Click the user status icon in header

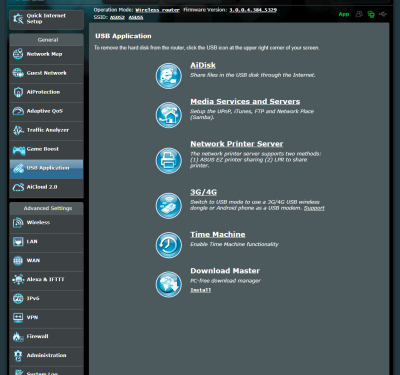(x=359, y=14)
